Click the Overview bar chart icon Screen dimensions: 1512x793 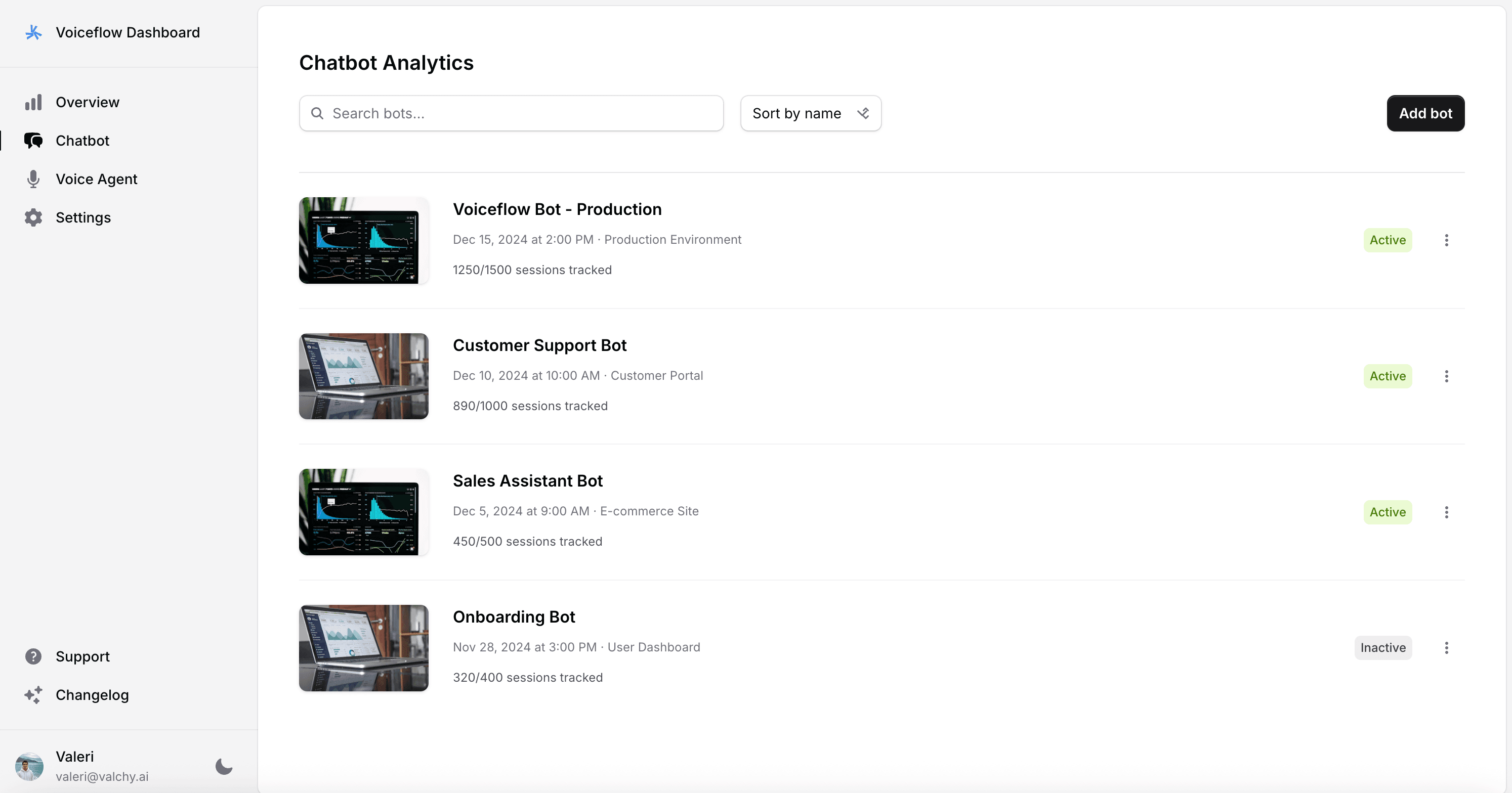(x=33, y=102)
